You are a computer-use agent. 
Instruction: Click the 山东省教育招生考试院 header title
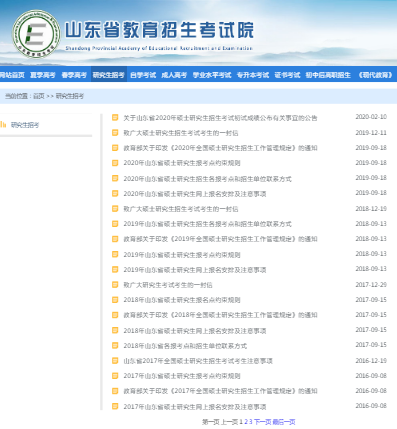pos(159,30)
